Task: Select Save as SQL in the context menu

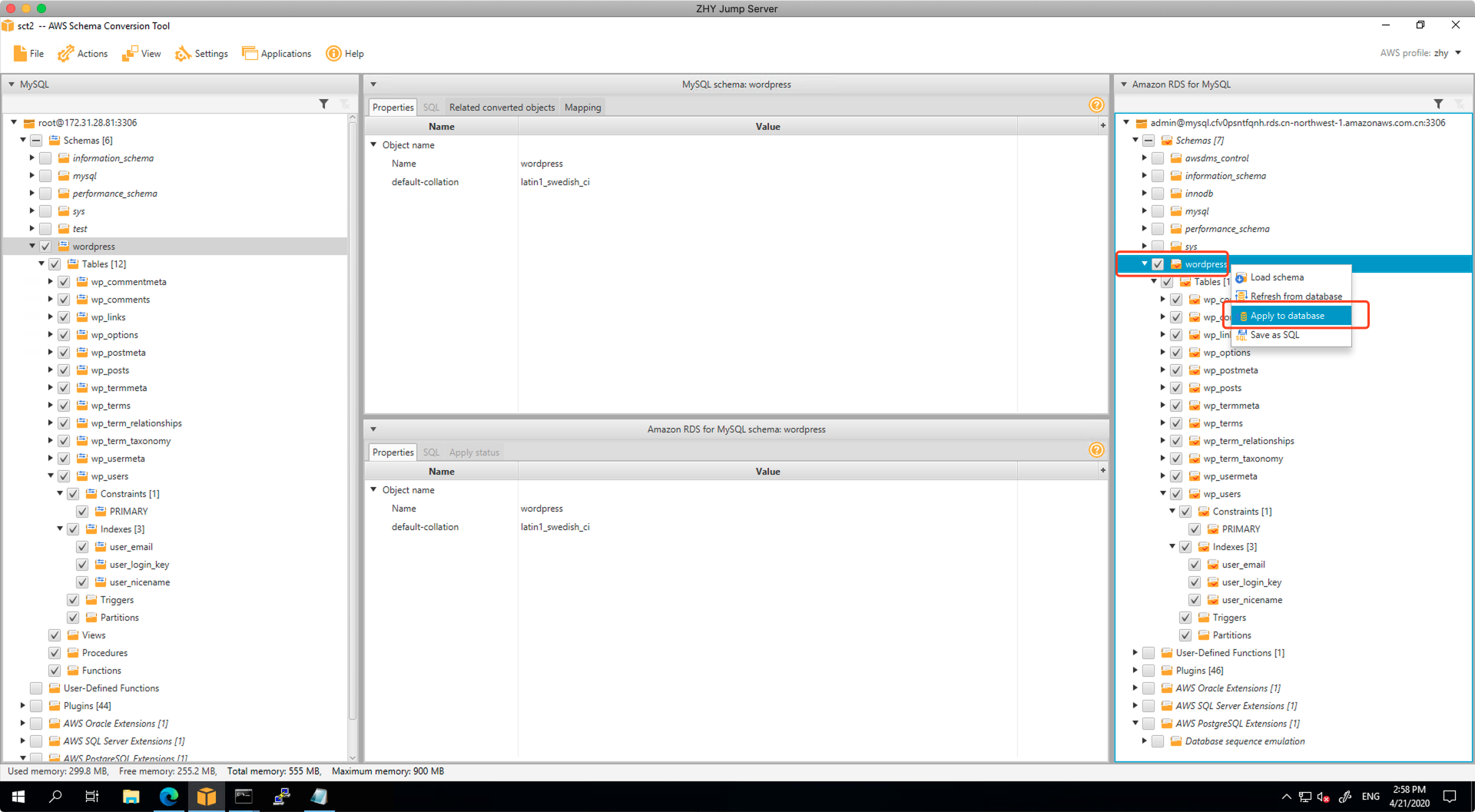Action: [x=1274, y=335]
